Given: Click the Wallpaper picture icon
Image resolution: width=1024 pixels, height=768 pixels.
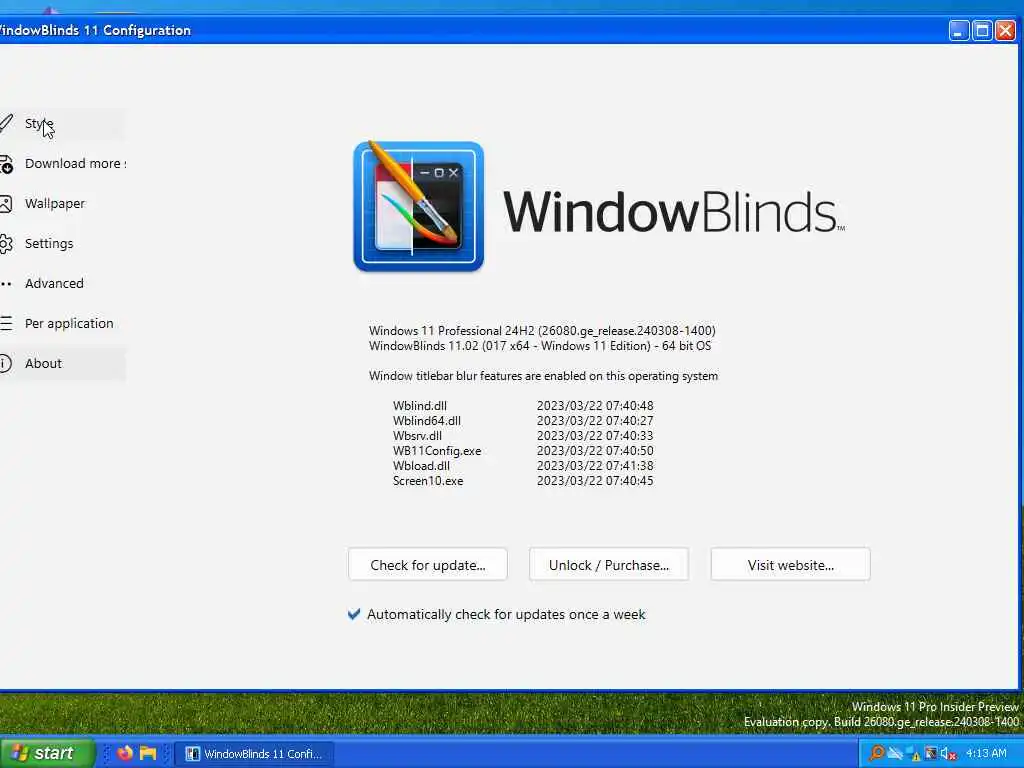Looking at the screenshot, I should [x=6, y=204].
